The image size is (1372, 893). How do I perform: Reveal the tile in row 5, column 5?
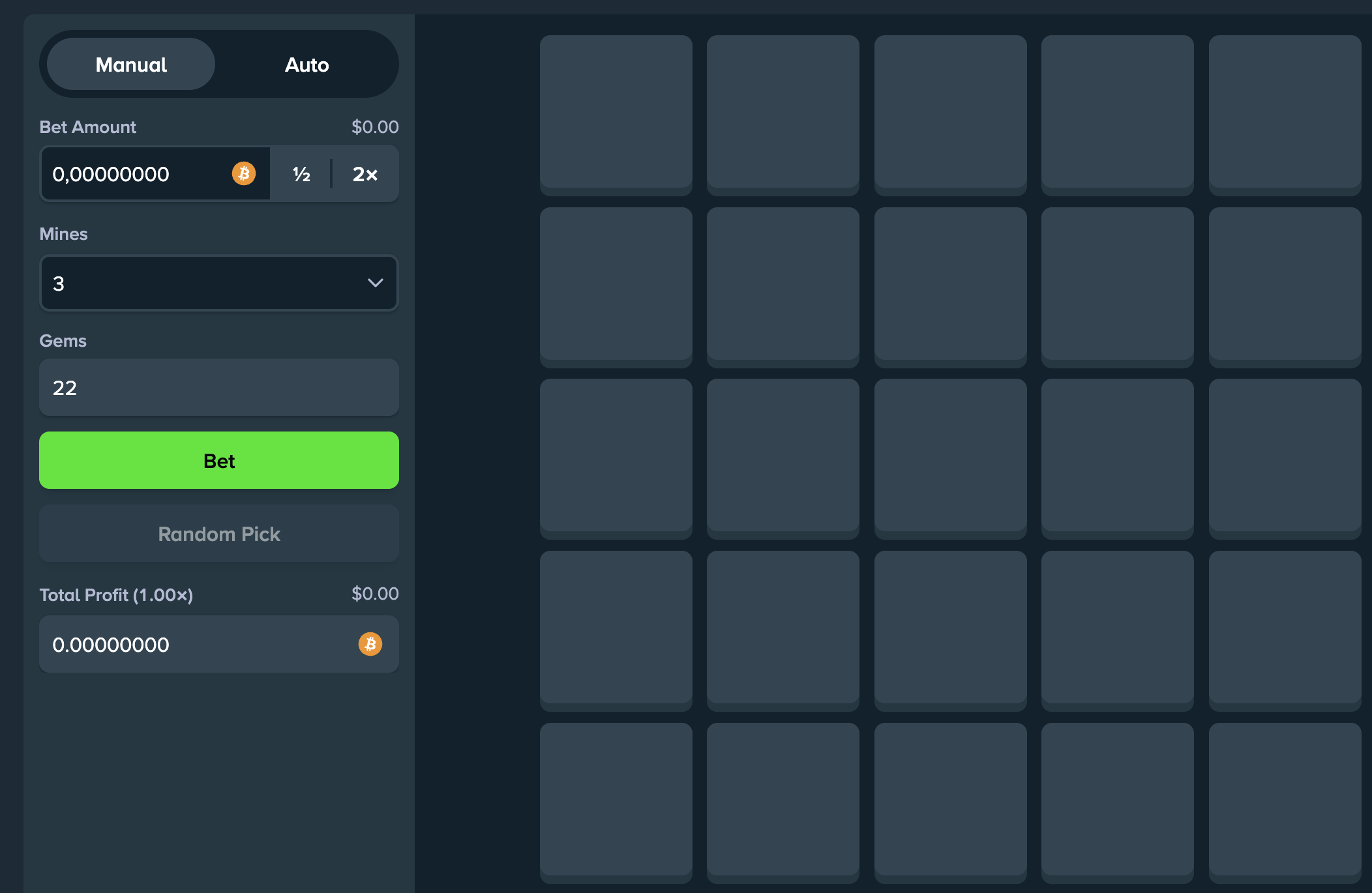pos(1285,803)
